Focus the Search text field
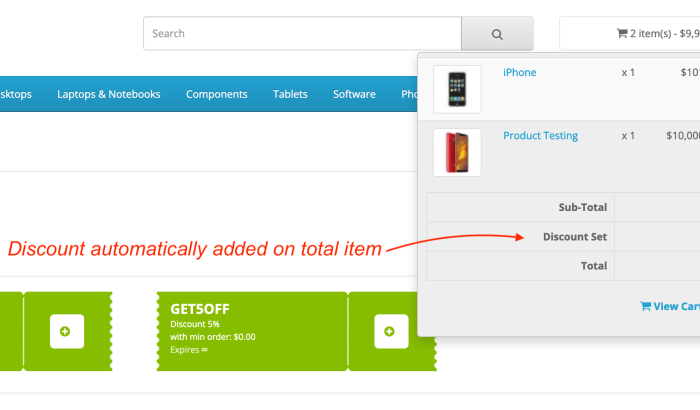This screenshot has width=700, height=410. (x=302, y=33)
